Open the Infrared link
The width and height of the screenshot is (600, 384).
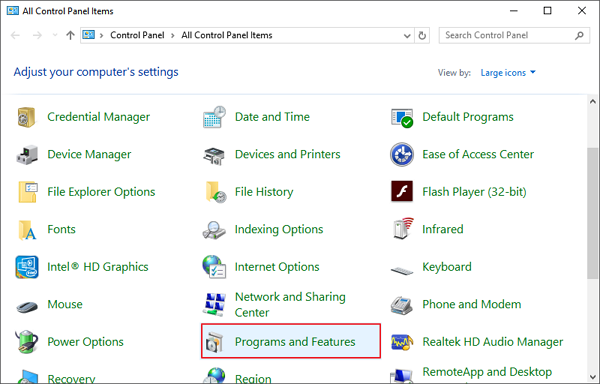point(443,229)
